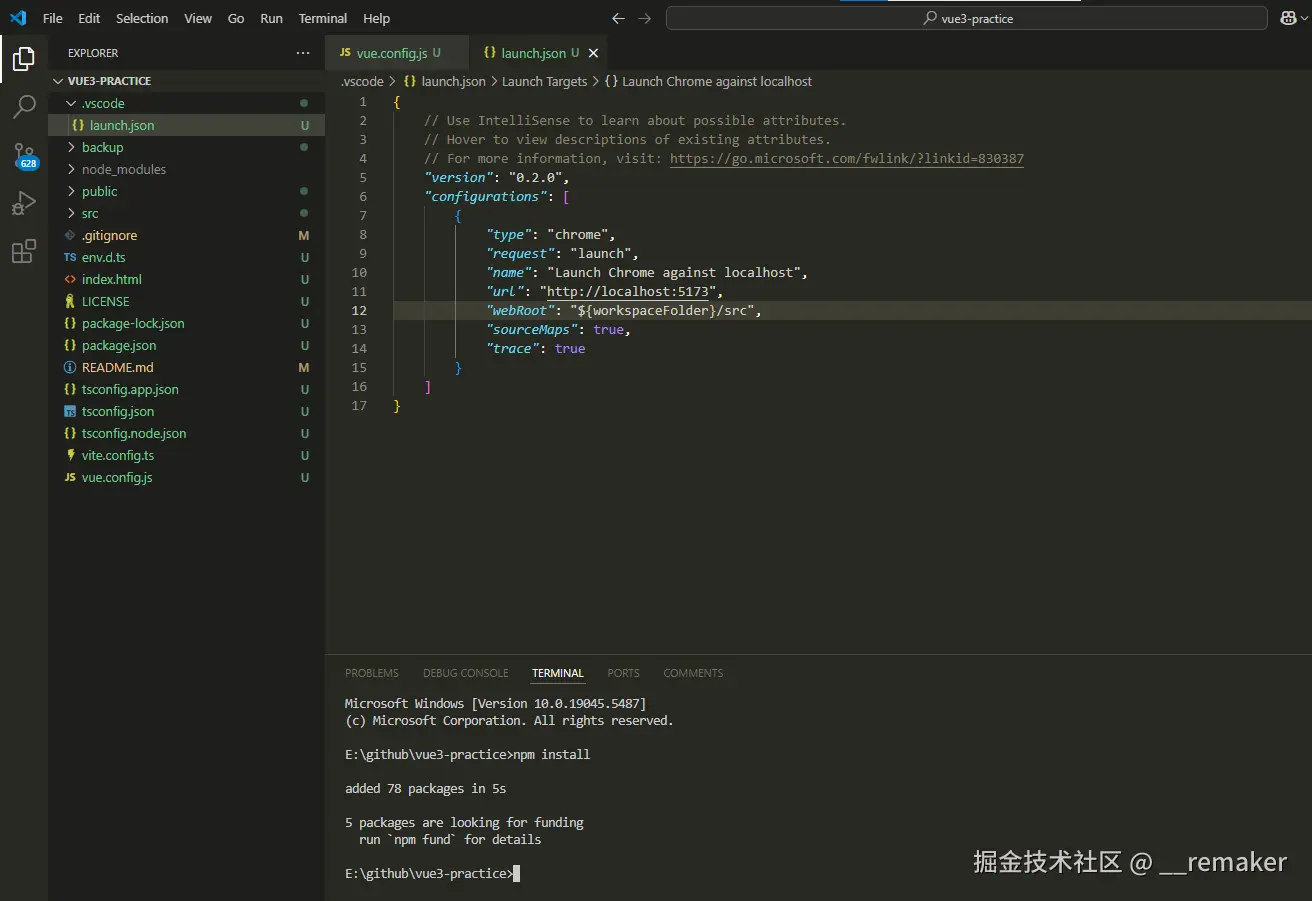Click the back navigation arrow
The width and height of the screenshot is (1312, 901).
click(x=618, y=19)
